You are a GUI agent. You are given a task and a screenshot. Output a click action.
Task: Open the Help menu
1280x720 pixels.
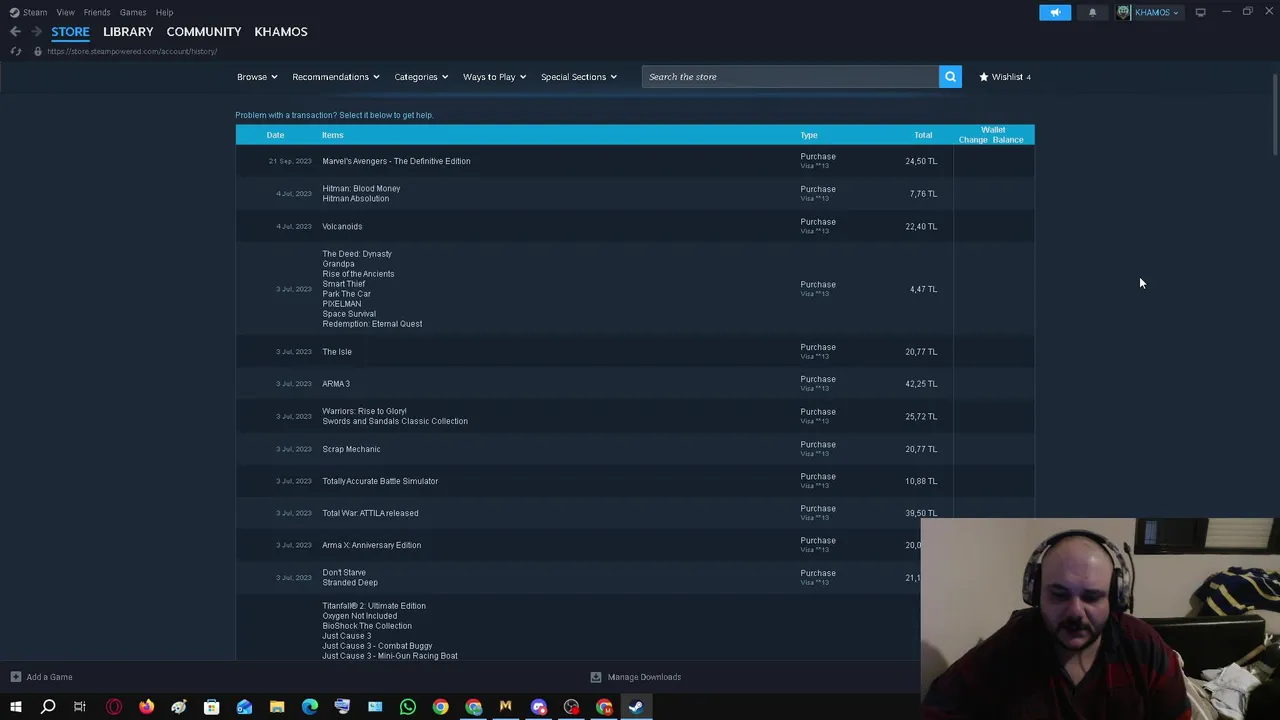click(x=164, y=12)
